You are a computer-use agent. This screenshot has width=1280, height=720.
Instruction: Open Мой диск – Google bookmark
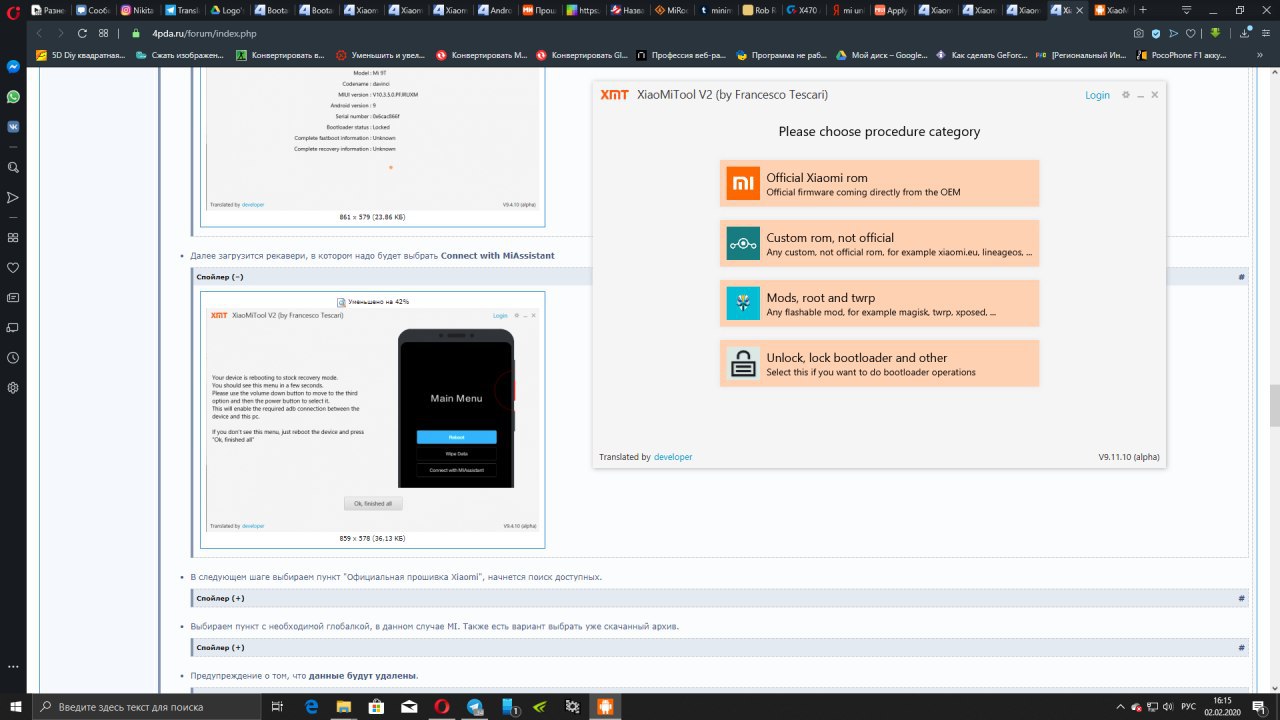[882, 55]
